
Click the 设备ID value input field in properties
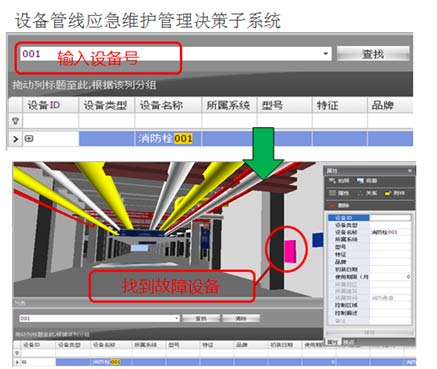pos(390,218)
